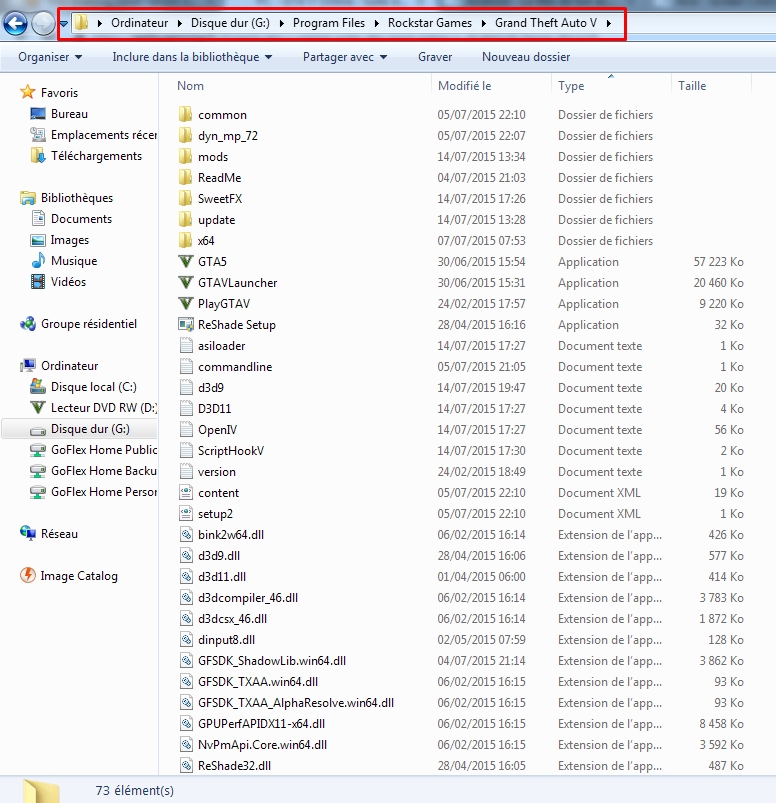This screenshot has height=803, width=776.
Task: Click the Graver toolbar button
Action: coord(435,57)
